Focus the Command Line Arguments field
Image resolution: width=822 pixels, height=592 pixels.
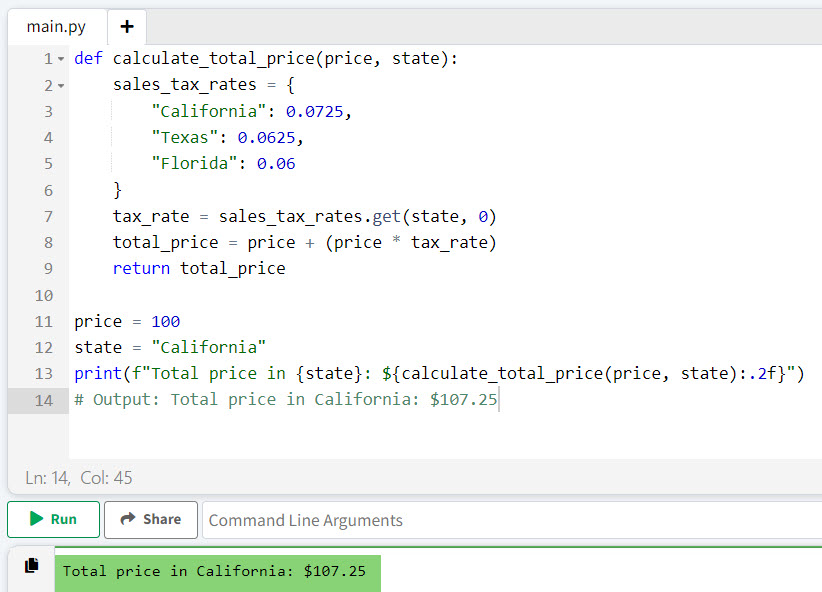[x=511, y=520]
